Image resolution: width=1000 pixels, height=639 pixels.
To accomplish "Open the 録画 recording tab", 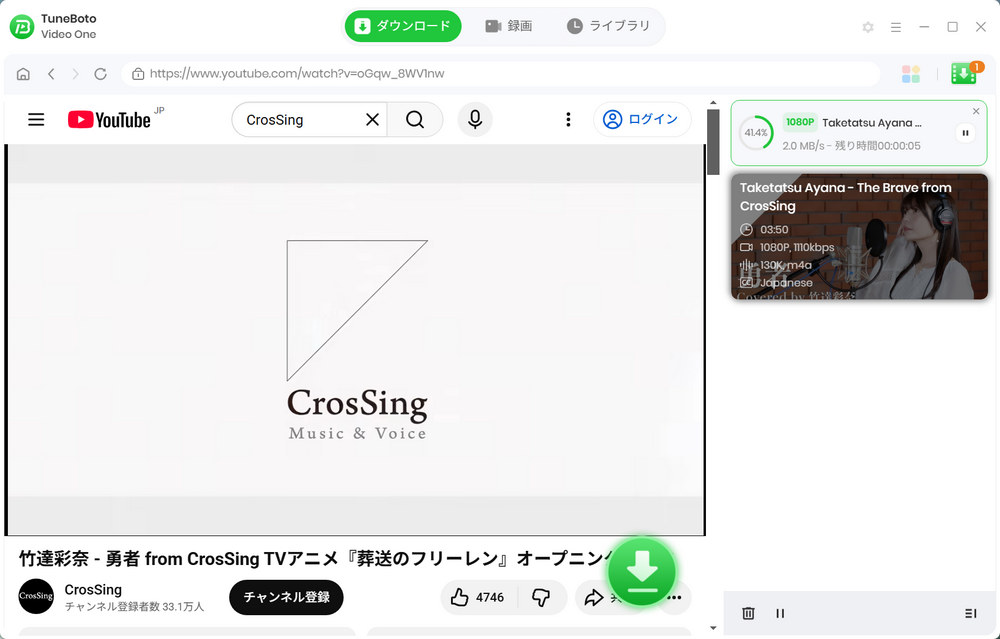I will (509, 26).
